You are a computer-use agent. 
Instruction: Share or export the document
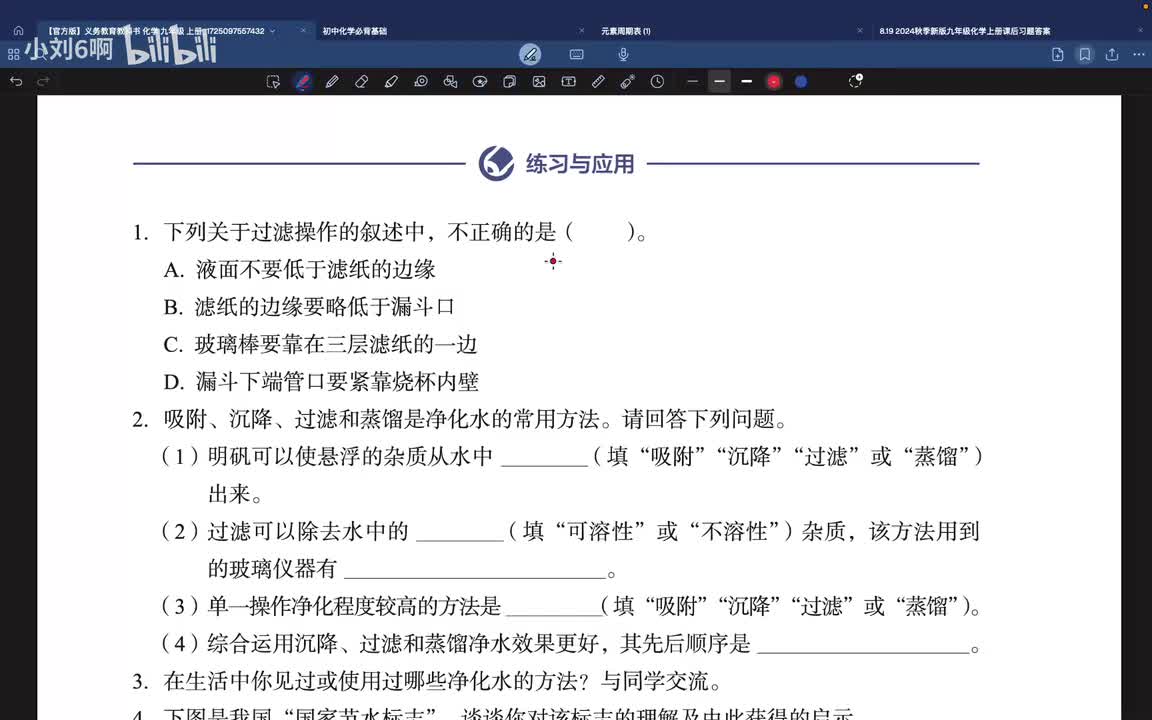1112,54
